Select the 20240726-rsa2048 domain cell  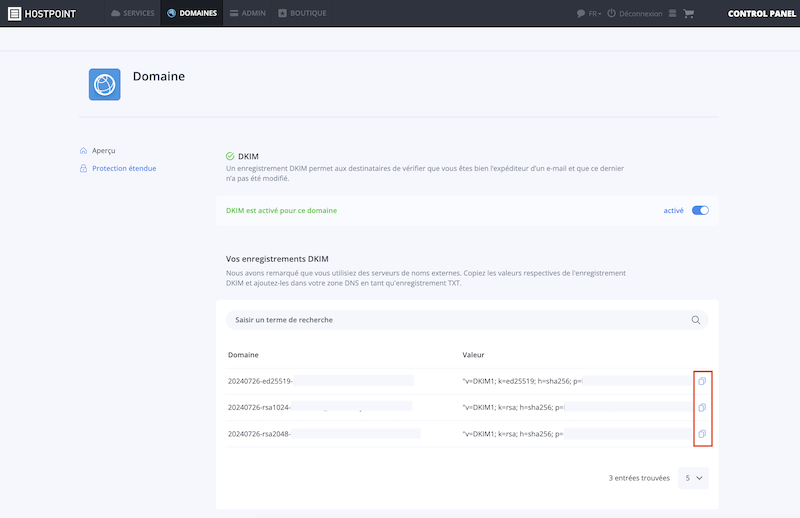click(324, 434)
